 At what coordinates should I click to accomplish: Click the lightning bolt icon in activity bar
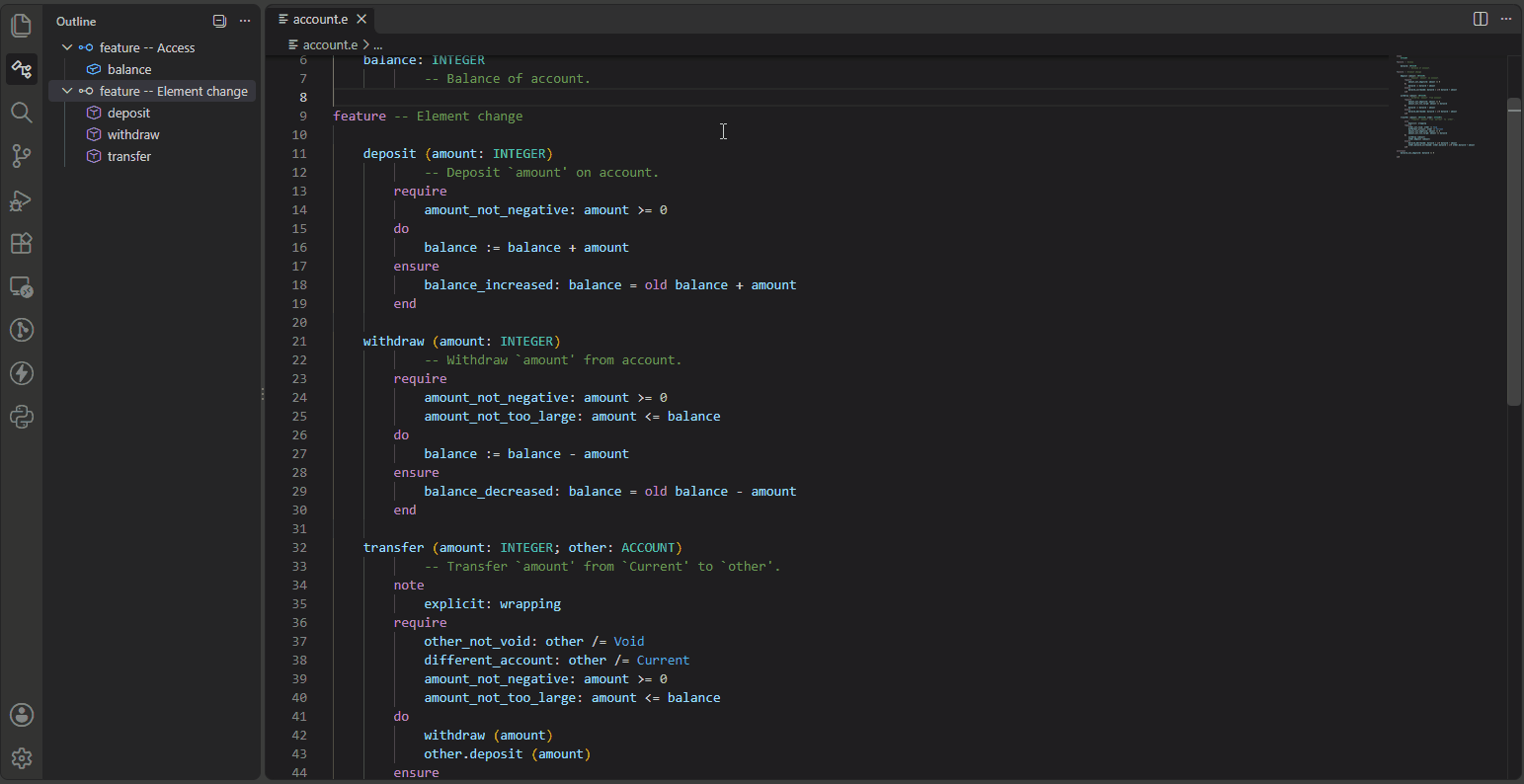coord(22,373)
